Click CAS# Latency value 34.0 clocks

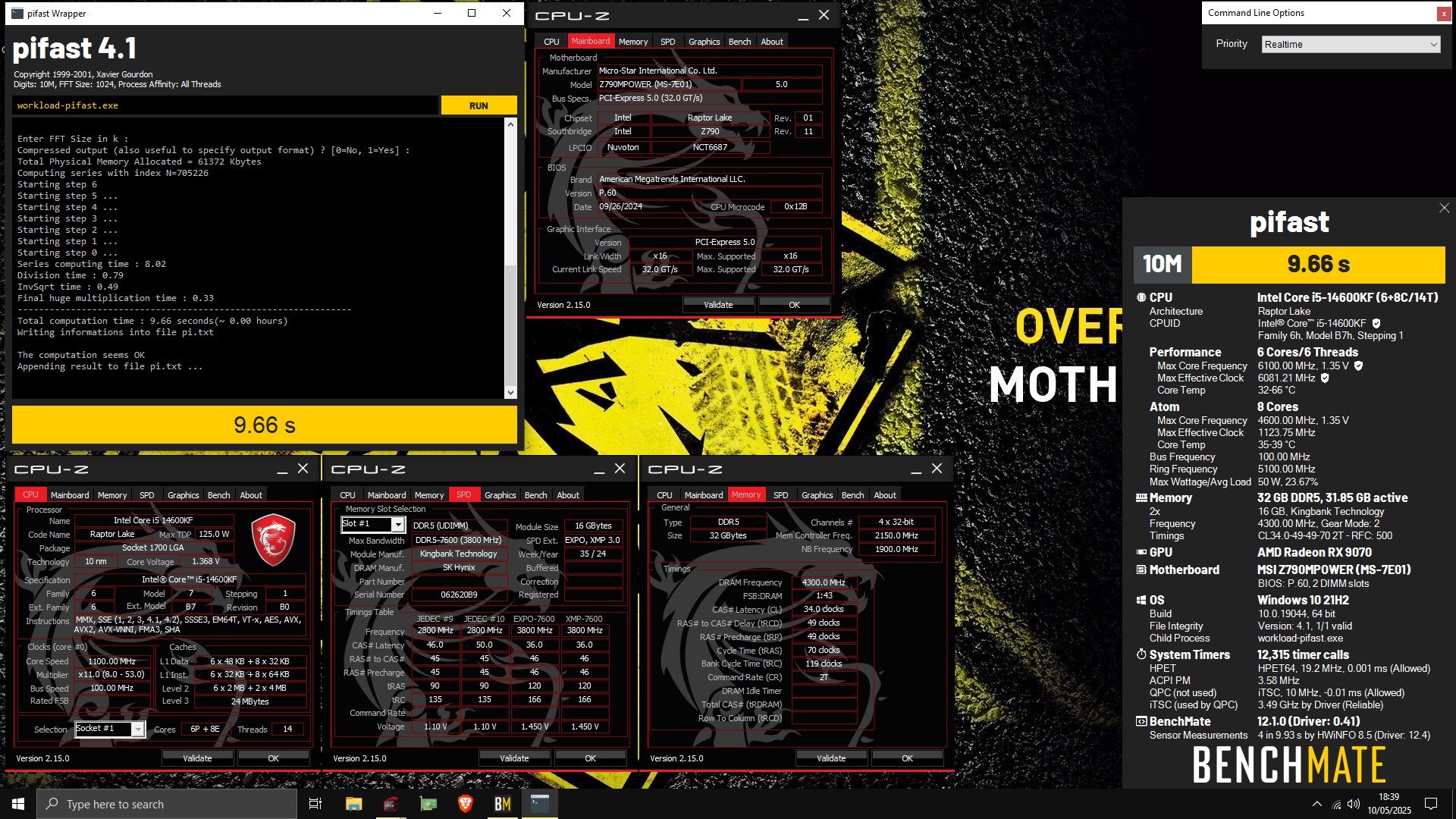(x=824, y=609)
